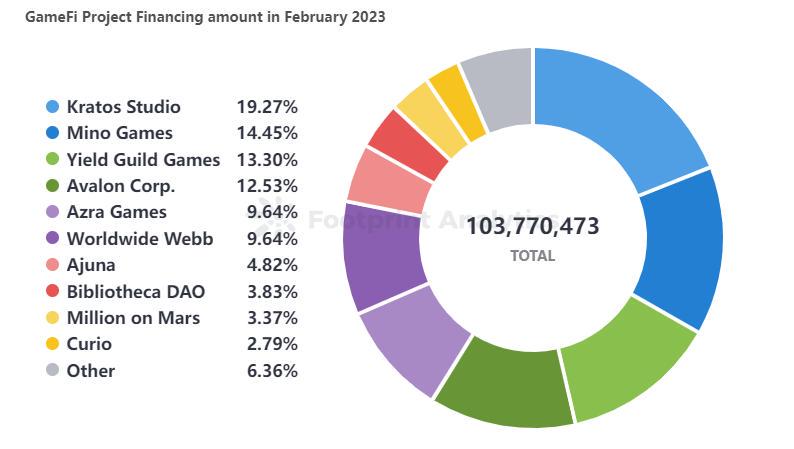Toggle the Avalon Corp. legend entry
The height and width of the screenshot is (449, 794).
point(120,186)
